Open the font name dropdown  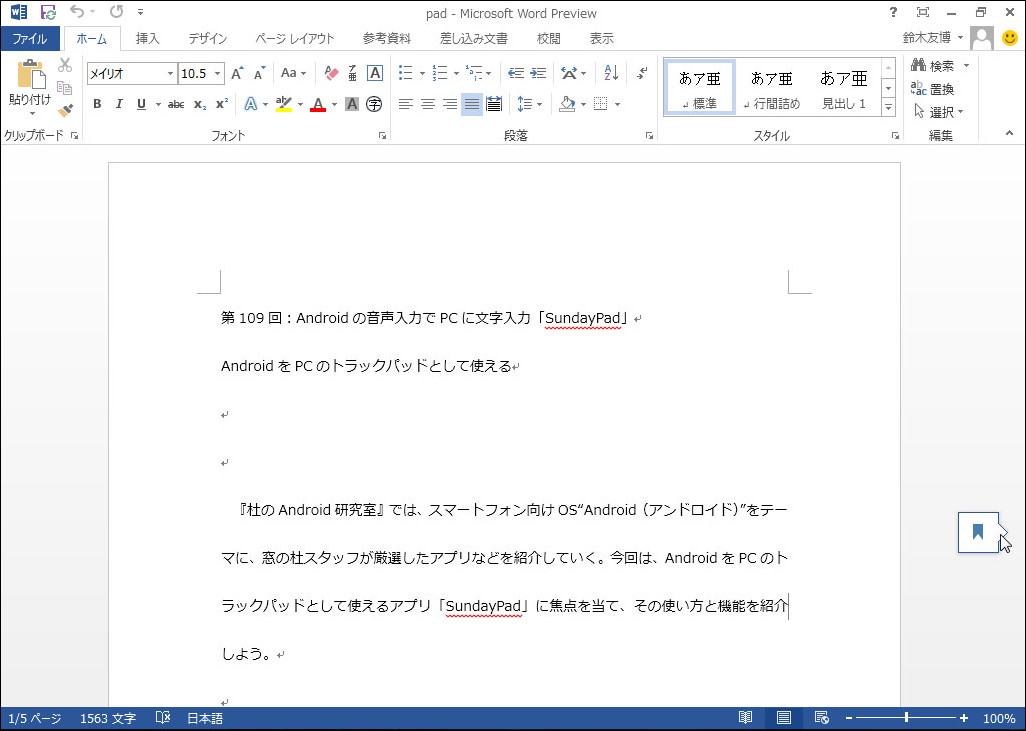pos(170,73)
